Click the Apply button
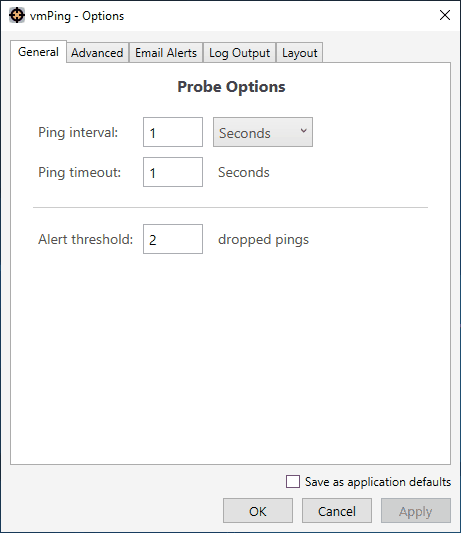Image resolution: width=461 pixels, height=533 pixels. (416, 511)
